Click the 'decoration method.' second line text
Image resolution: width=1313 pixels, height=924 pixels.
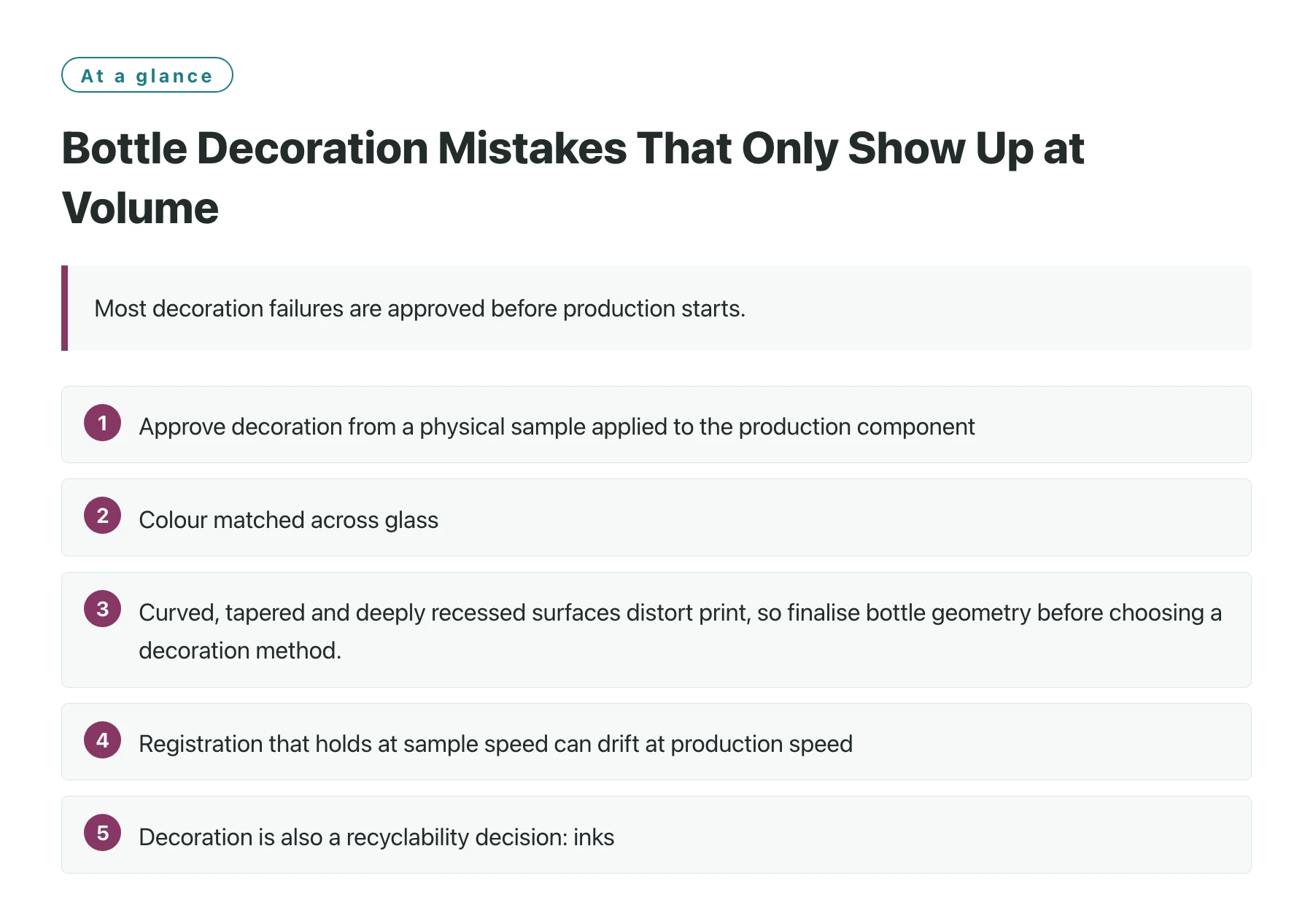tap(240, 651)
